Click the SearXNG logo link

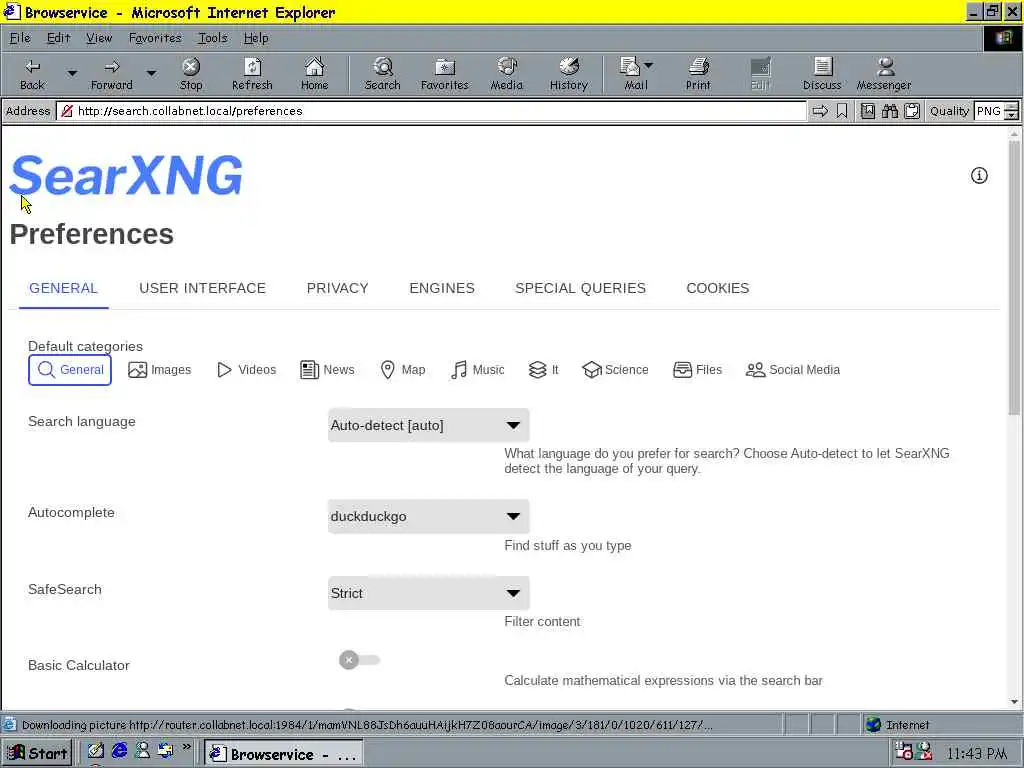(x=126, y=176)
